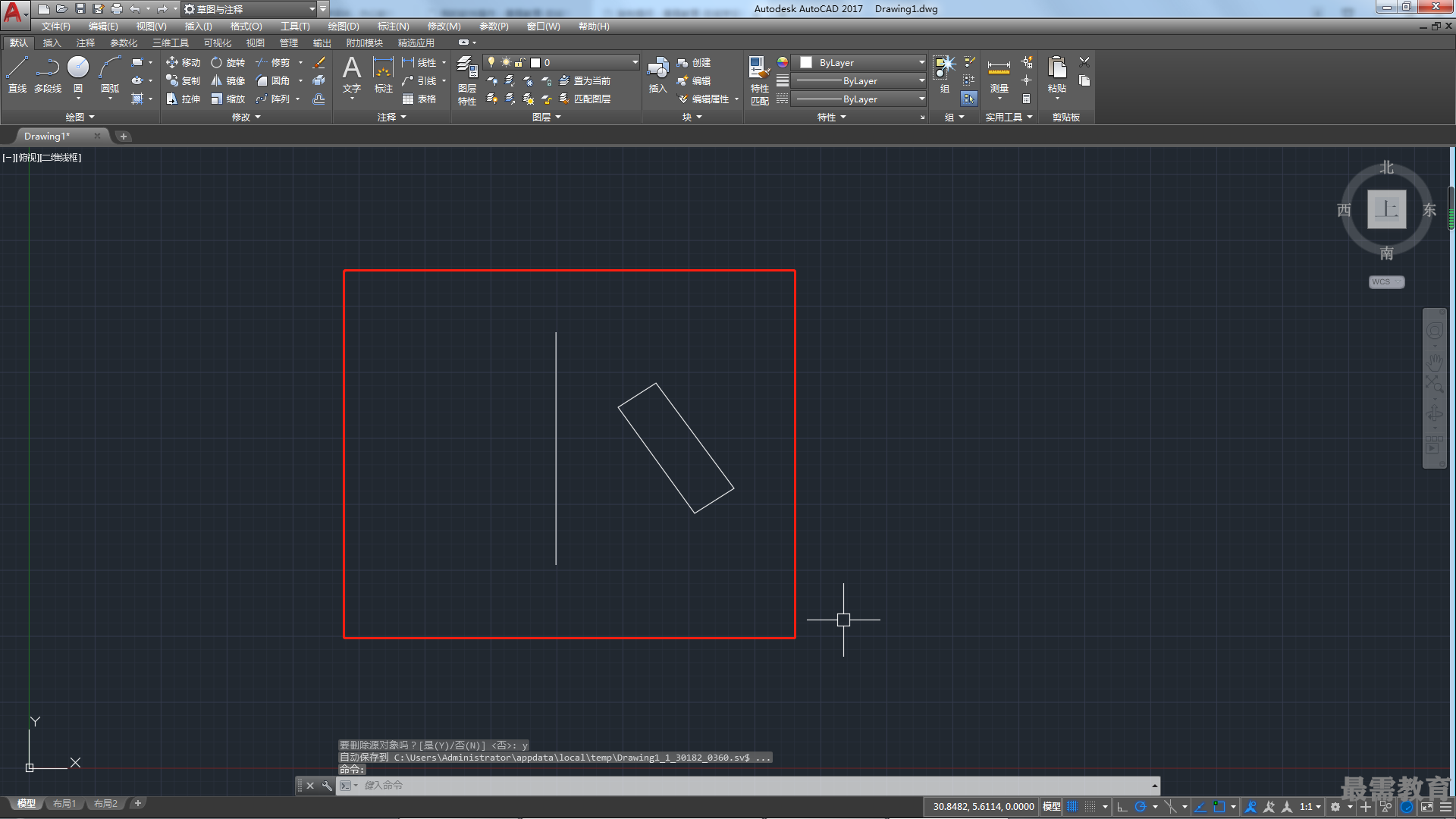Expand the 修改 panel
The width and height of the screenshot is (1456, 819).
pyautogui.click(x=246, y=117)
